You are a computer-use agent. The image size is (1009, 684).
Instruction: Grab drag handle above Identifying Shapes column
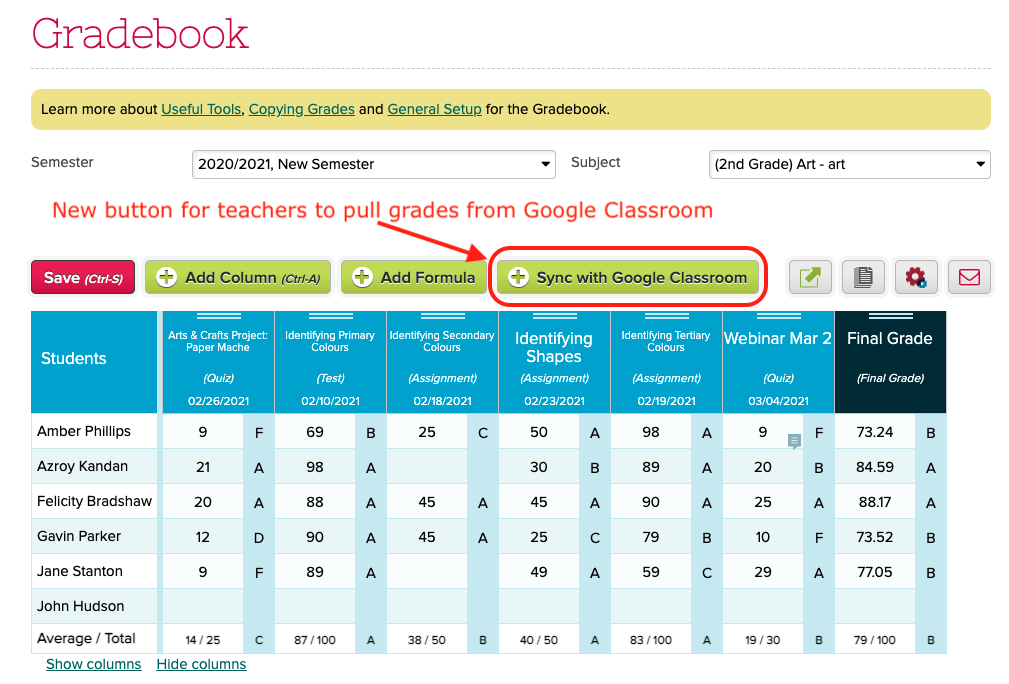(554, 316)
